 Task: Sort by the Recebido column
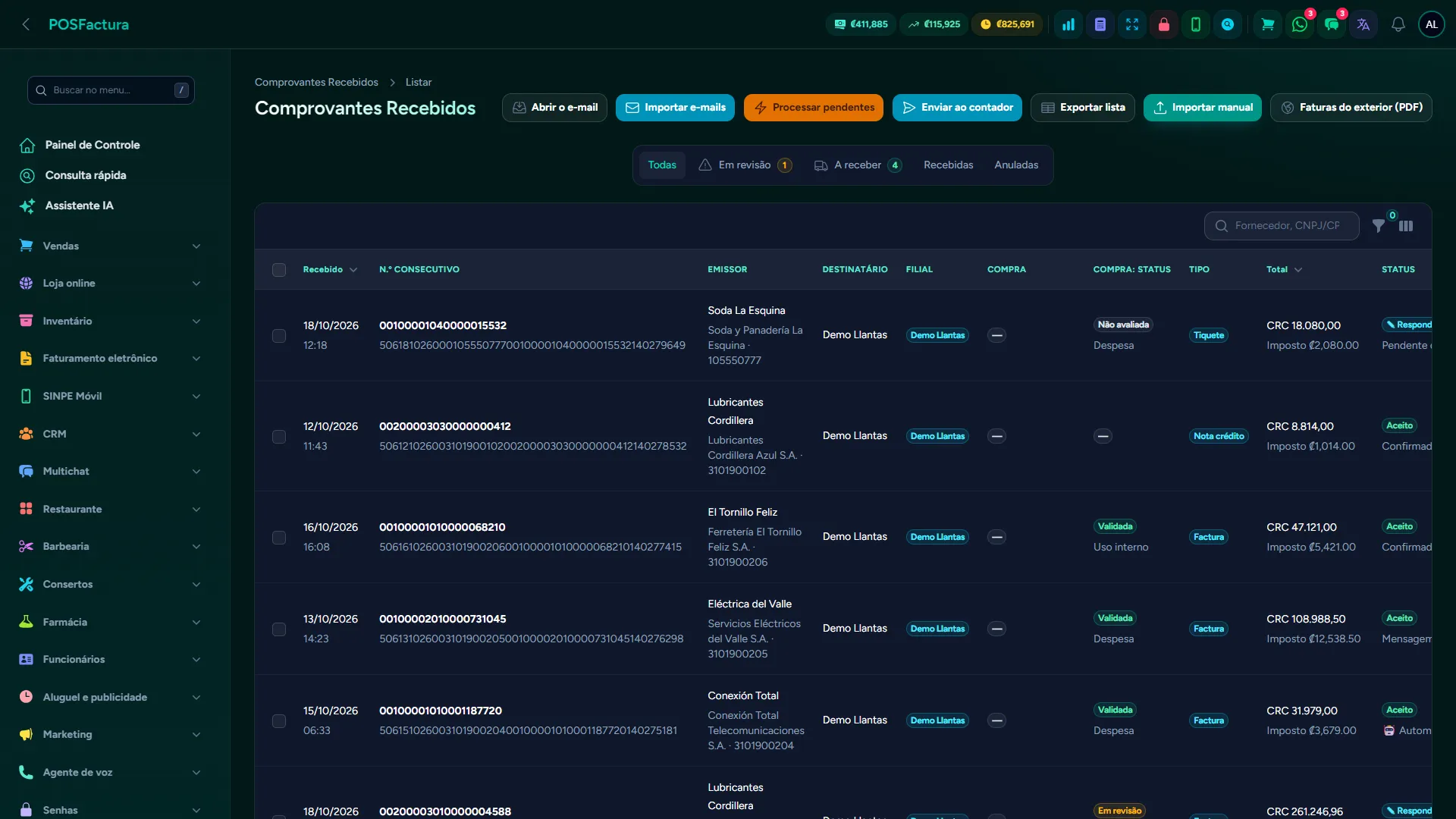[x=330, y=269]
